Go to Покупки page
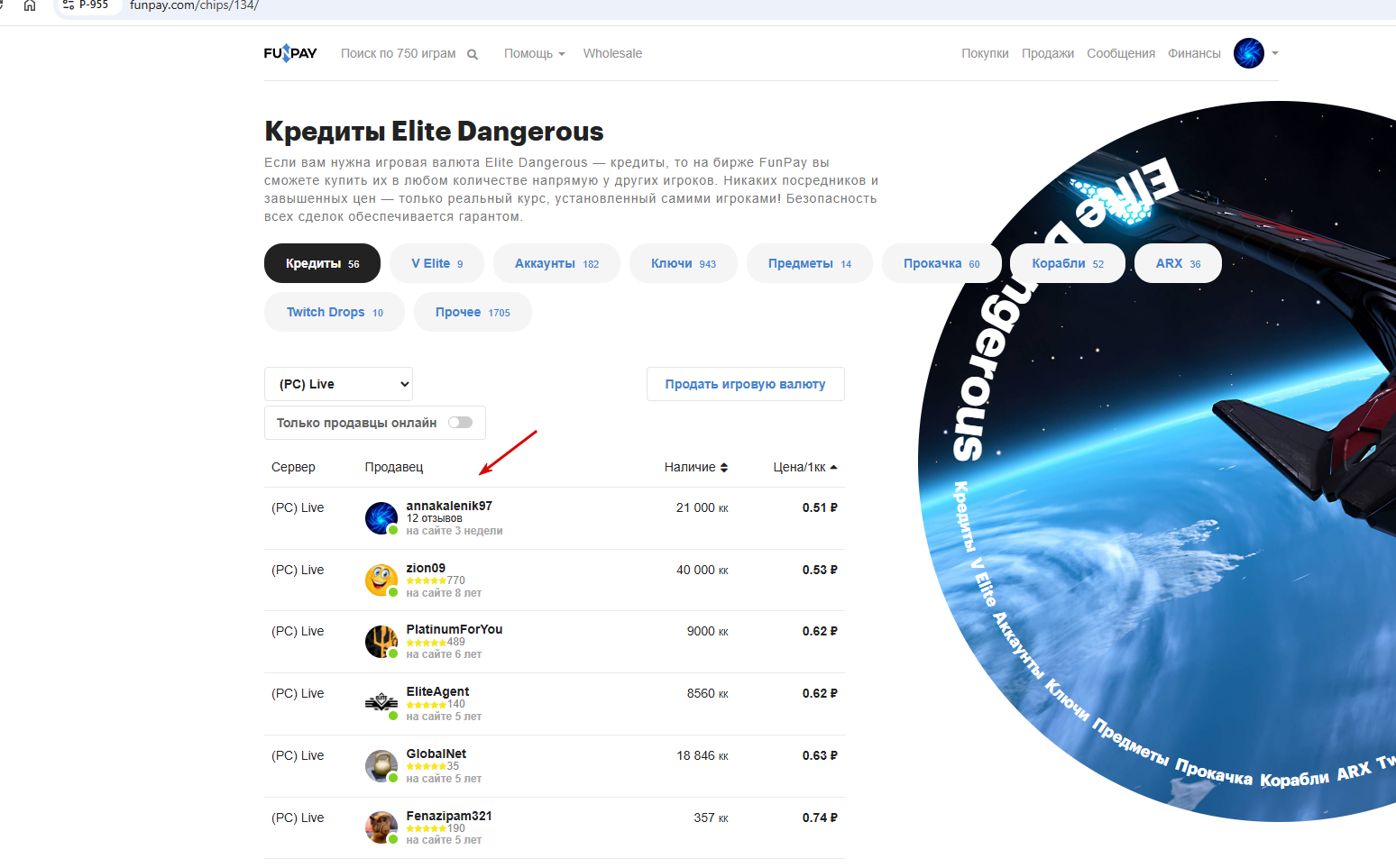 (x=985, y=53)
